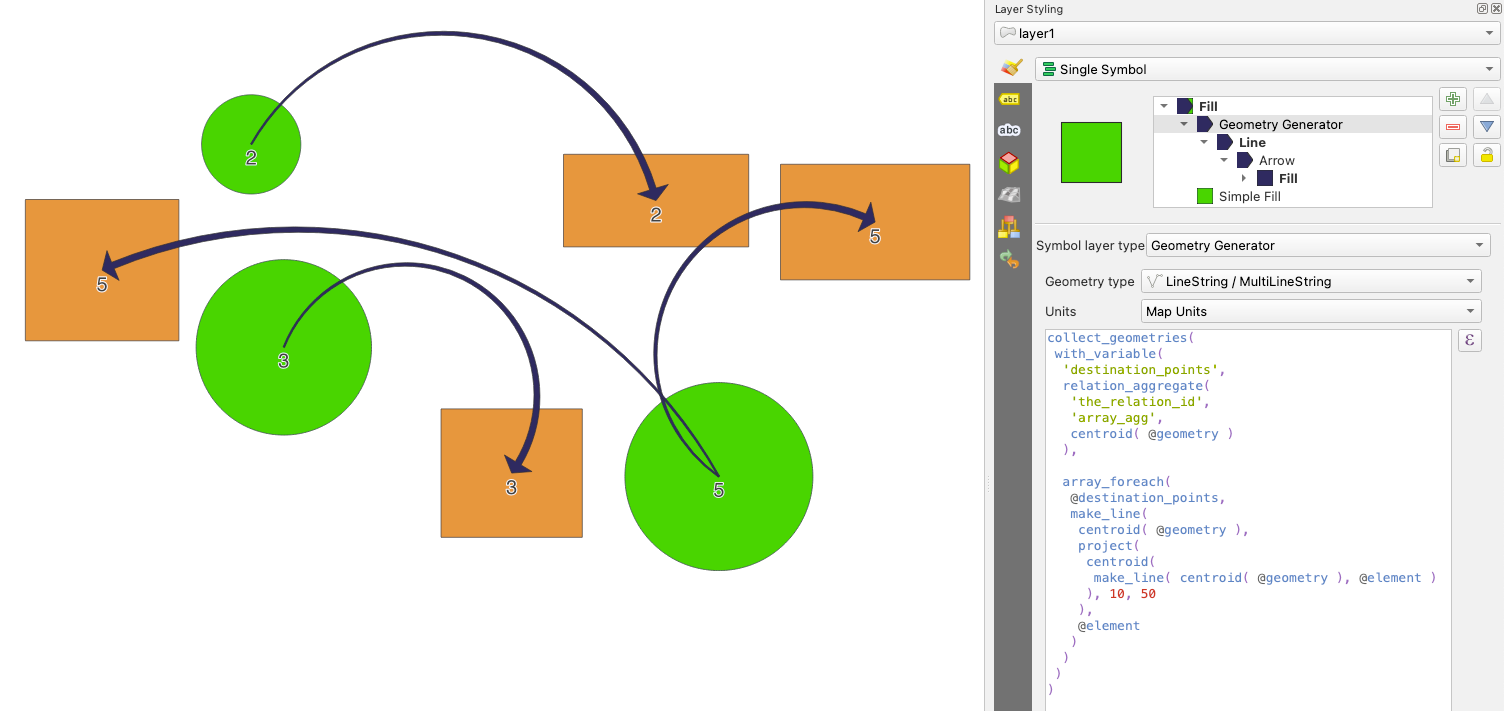Open expression dialog with epsilon button
The width and height of the screenshot is (1504, 711).
coord(1470,341)
